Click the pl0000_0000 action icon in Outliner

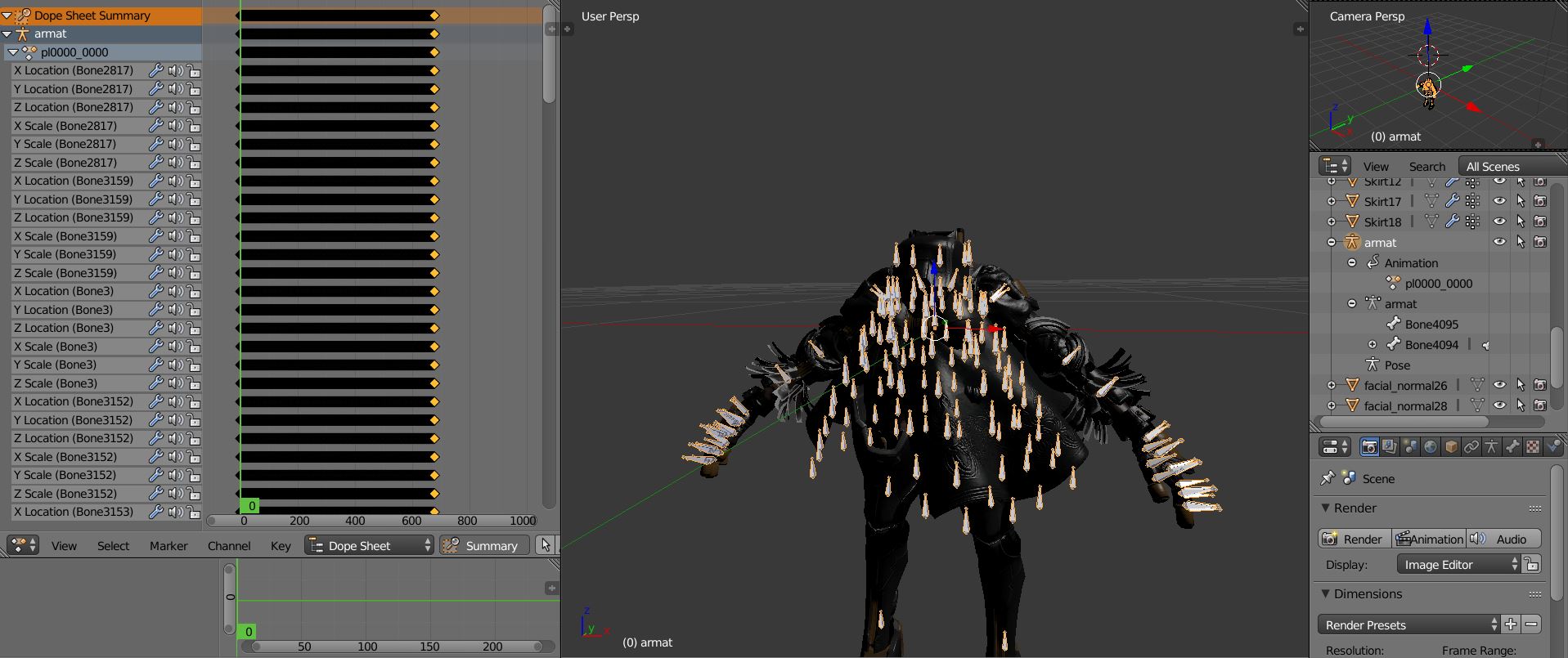(x=1393, y=283)
